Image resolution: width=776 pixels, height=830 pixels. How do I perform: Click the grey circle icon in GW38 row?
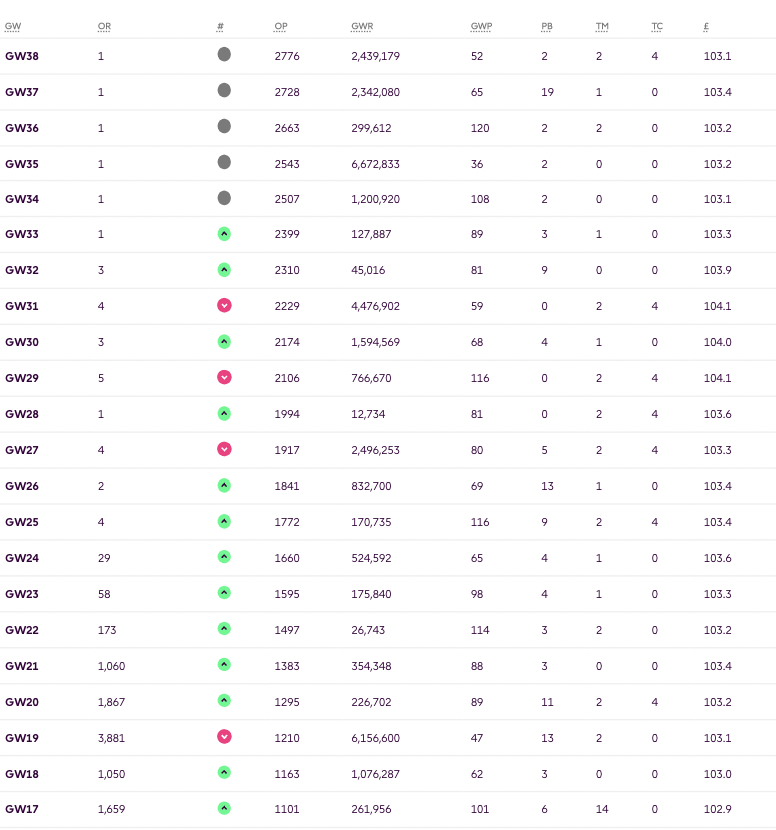[224, 55]
